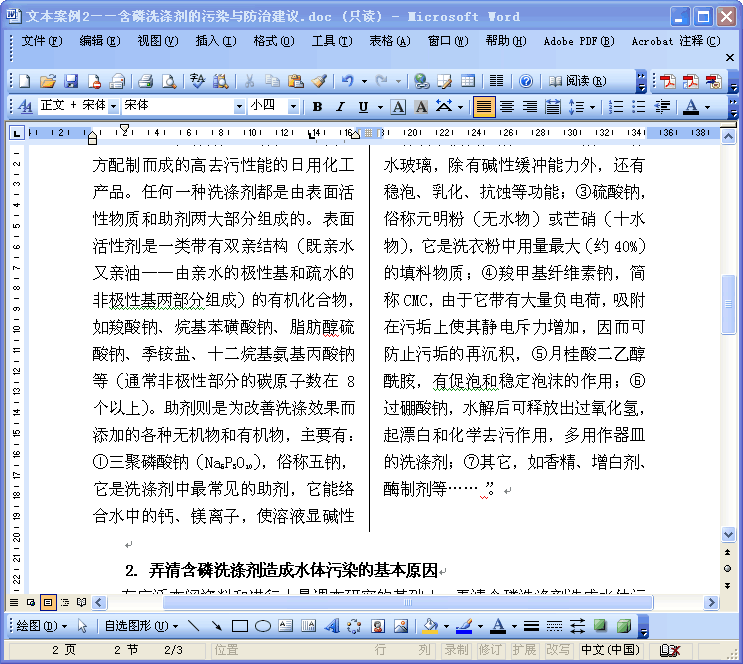This screenshot has width=743, height=664.
Task: Select the Rectangle drawing tool
Action: coord(240,626)
